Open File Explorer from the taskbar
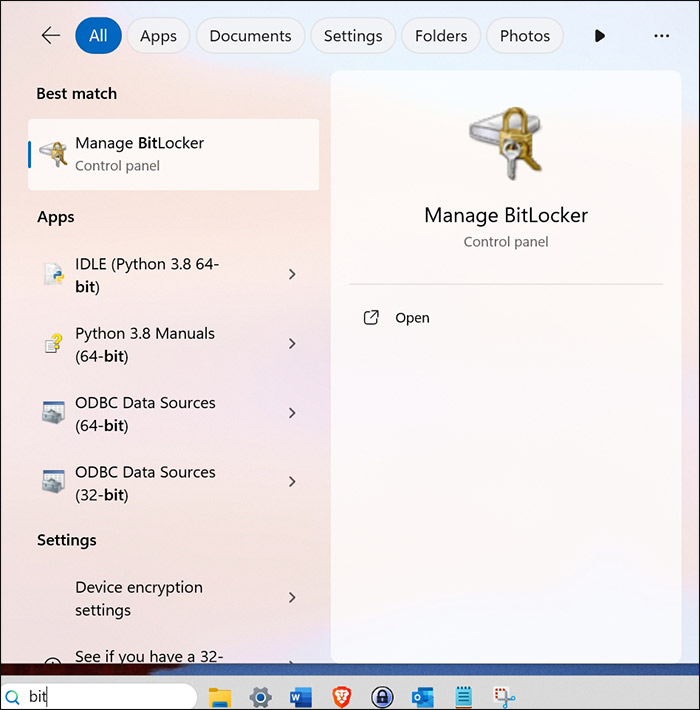Viewport: 700px width, 710px height. [219, 697]
